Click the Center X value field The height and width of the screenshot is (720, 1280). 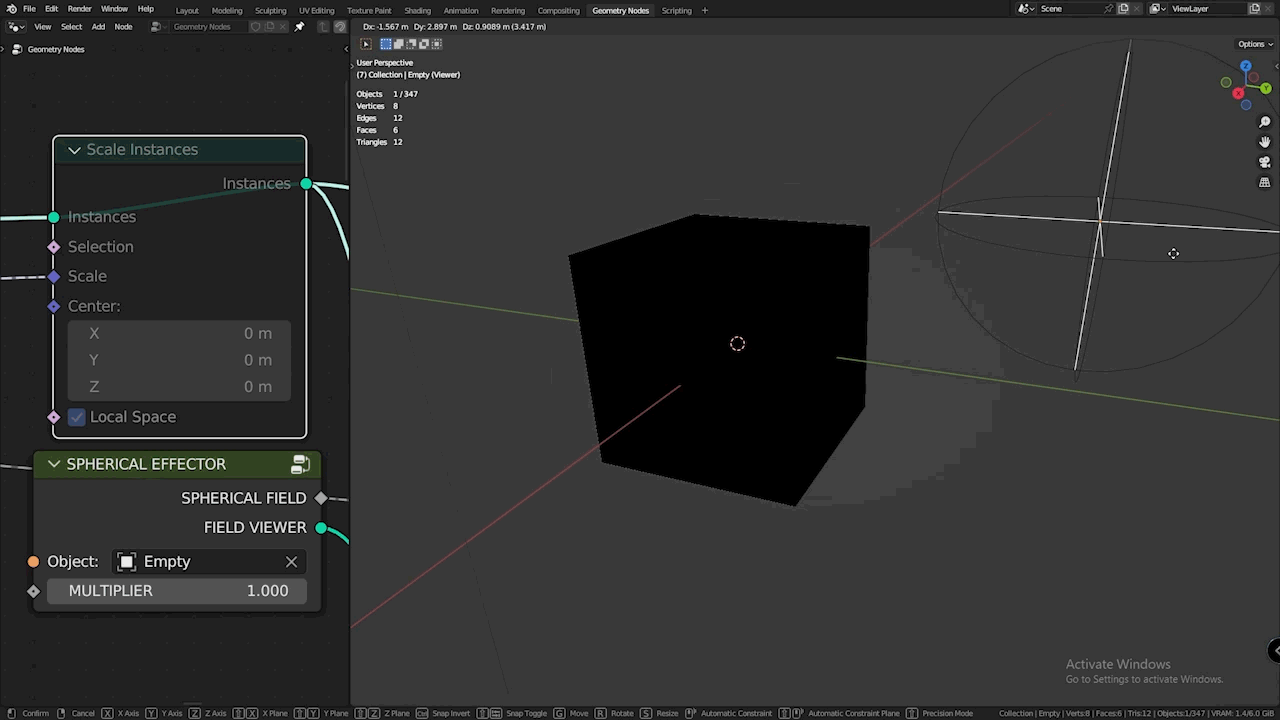point(179,333)
